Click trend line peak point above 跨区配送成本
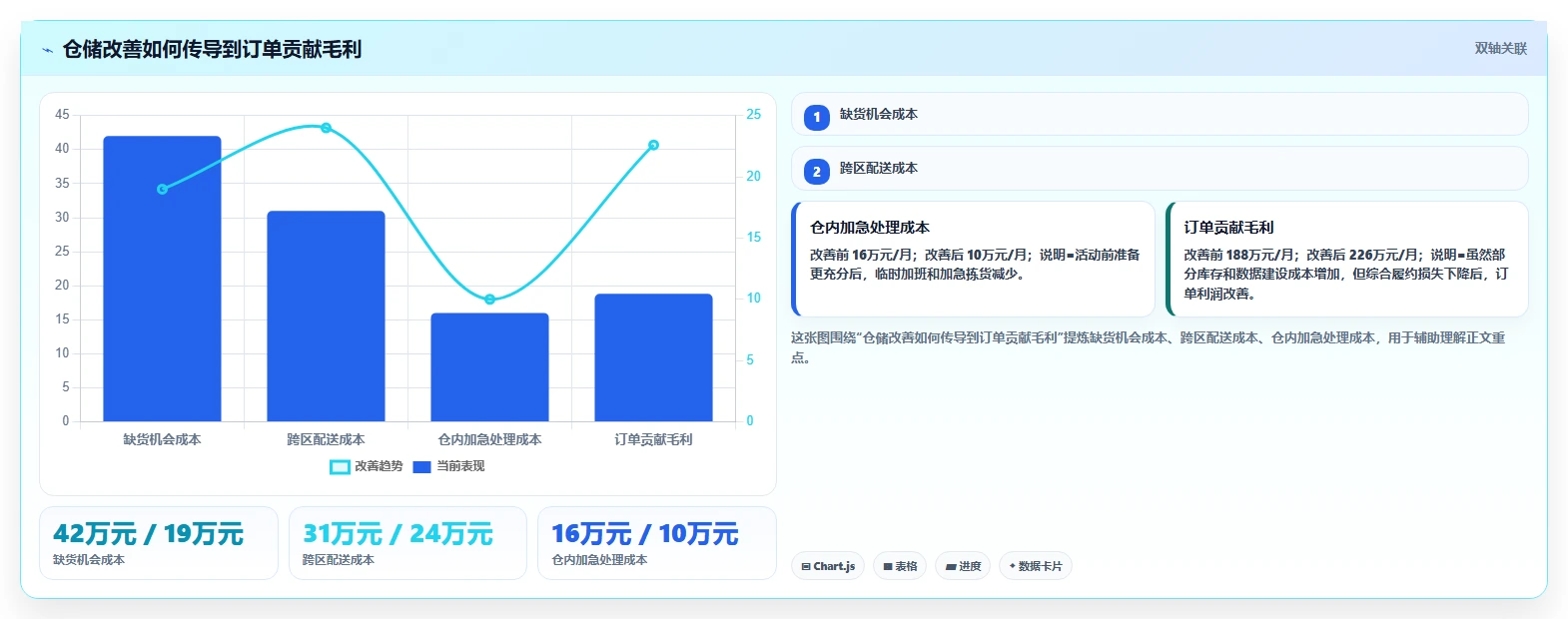1568x619 pixels. [x=326, y=128]
